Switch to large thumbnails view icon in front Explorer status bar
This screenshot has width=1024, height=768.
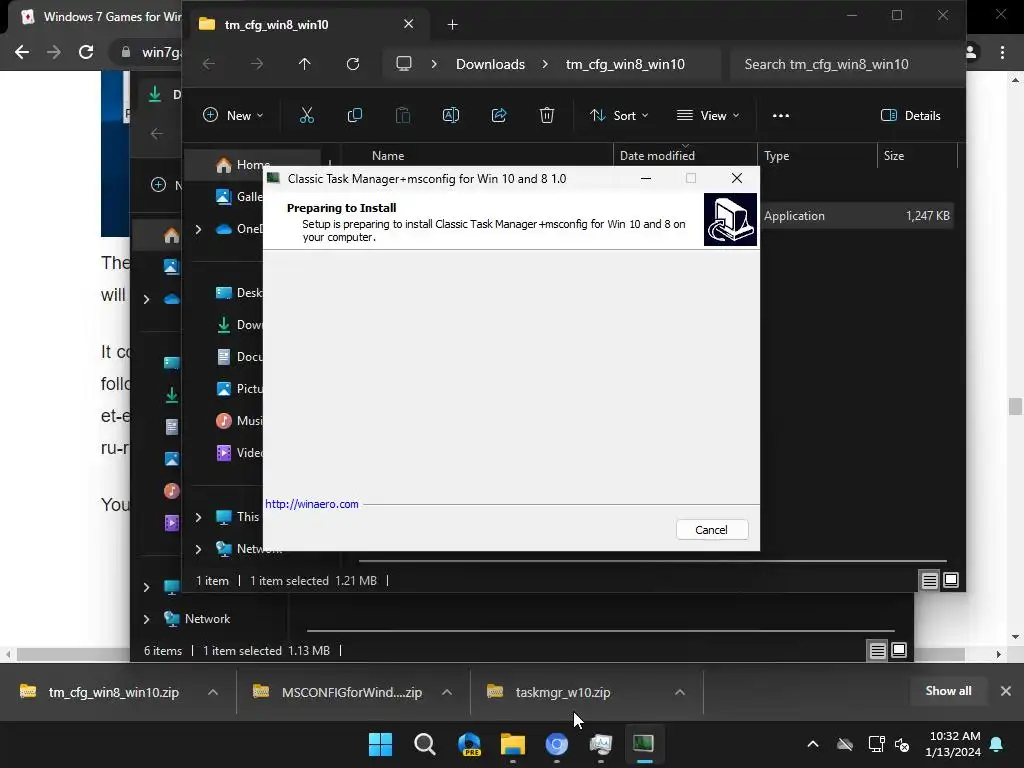pos(951,580)
